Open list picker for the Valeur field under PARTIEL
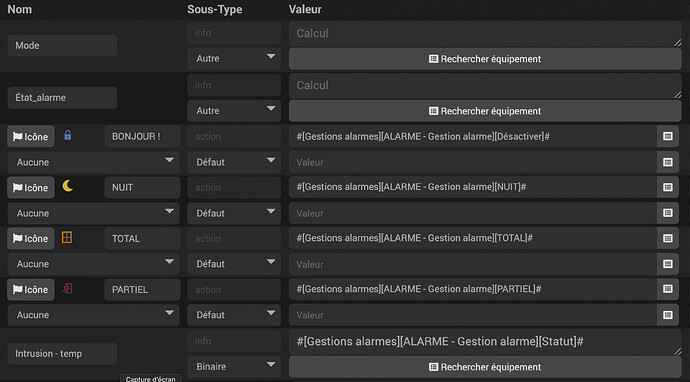Viewport: 690px width, 382px height. pyautogui.click(x=668, y=315)
